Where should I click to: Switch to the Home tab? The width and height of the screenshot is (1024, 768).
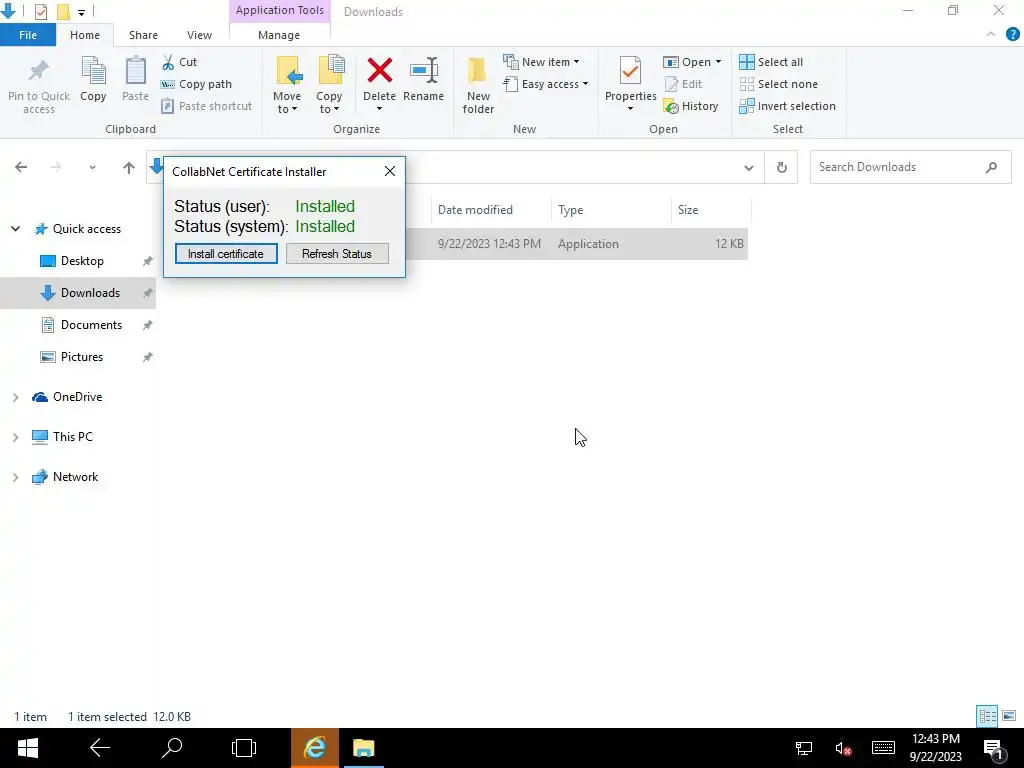tap(85, 35)
